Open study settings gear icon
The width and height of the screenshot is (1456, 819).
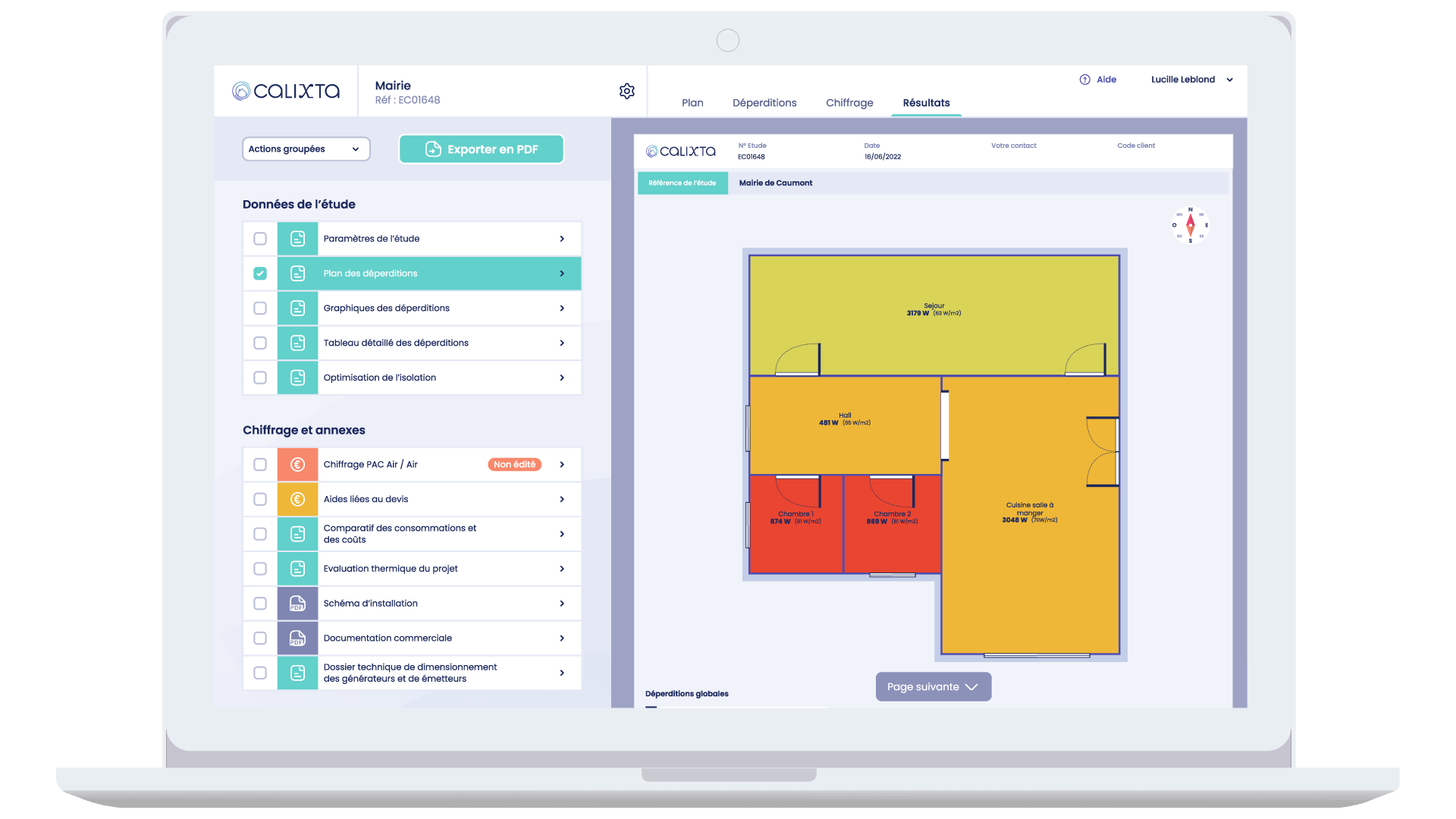point(626,91)
